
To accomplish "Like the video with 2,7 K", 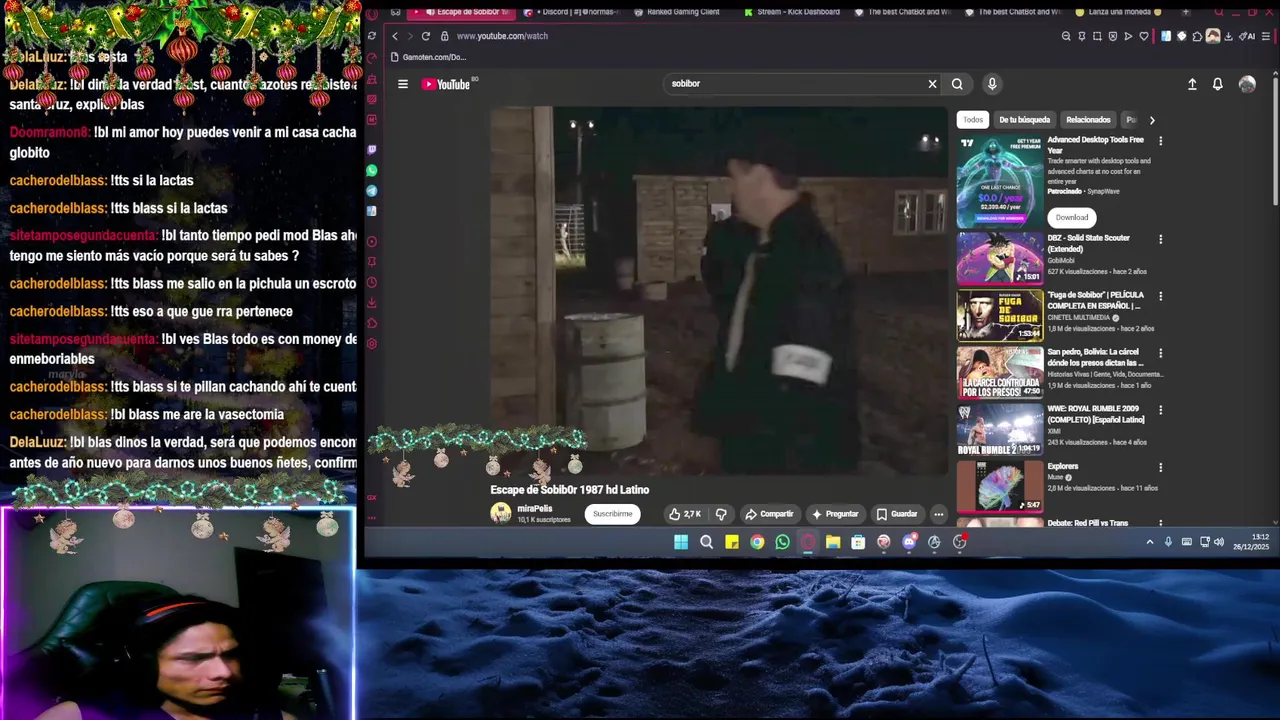I will coord(685,514).
